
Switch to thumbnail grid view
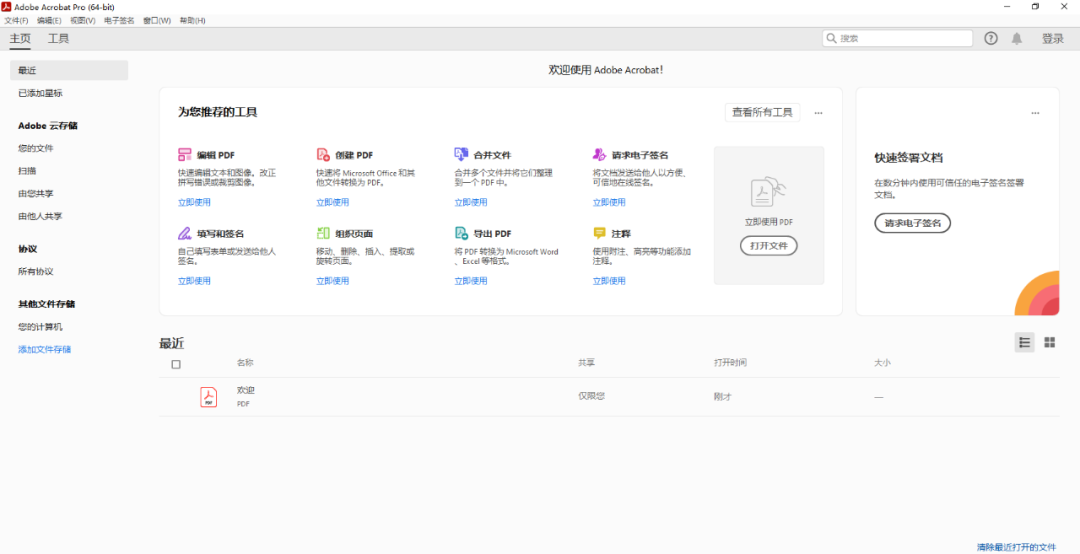[x=1049, y=342]
